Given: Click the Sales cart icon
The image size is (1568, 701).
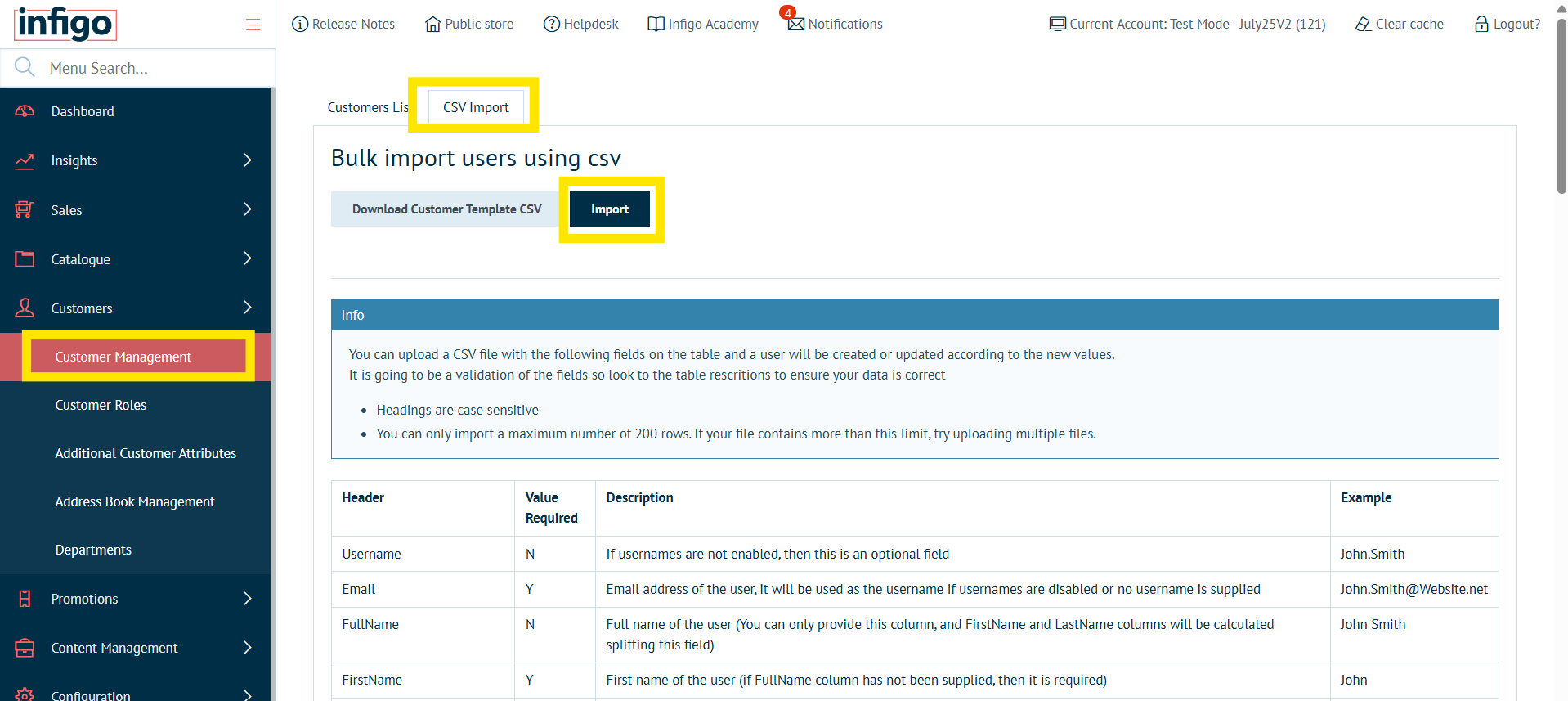Looking at the screenshot, I should (25, 209).
